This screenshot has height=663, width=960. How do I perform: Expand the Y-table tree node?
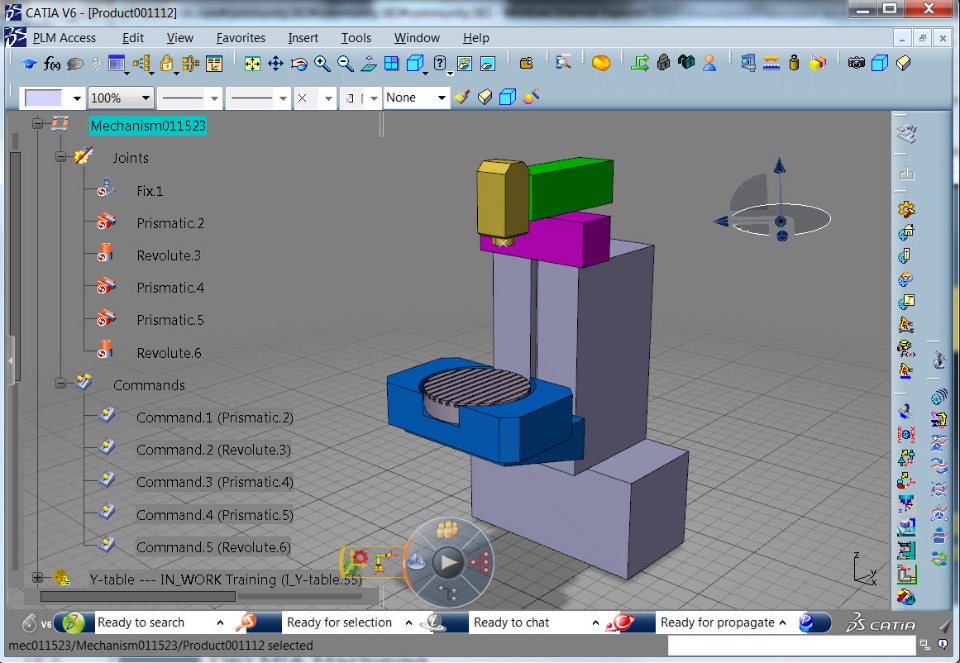pyautogui.click(x=37, y=577)
